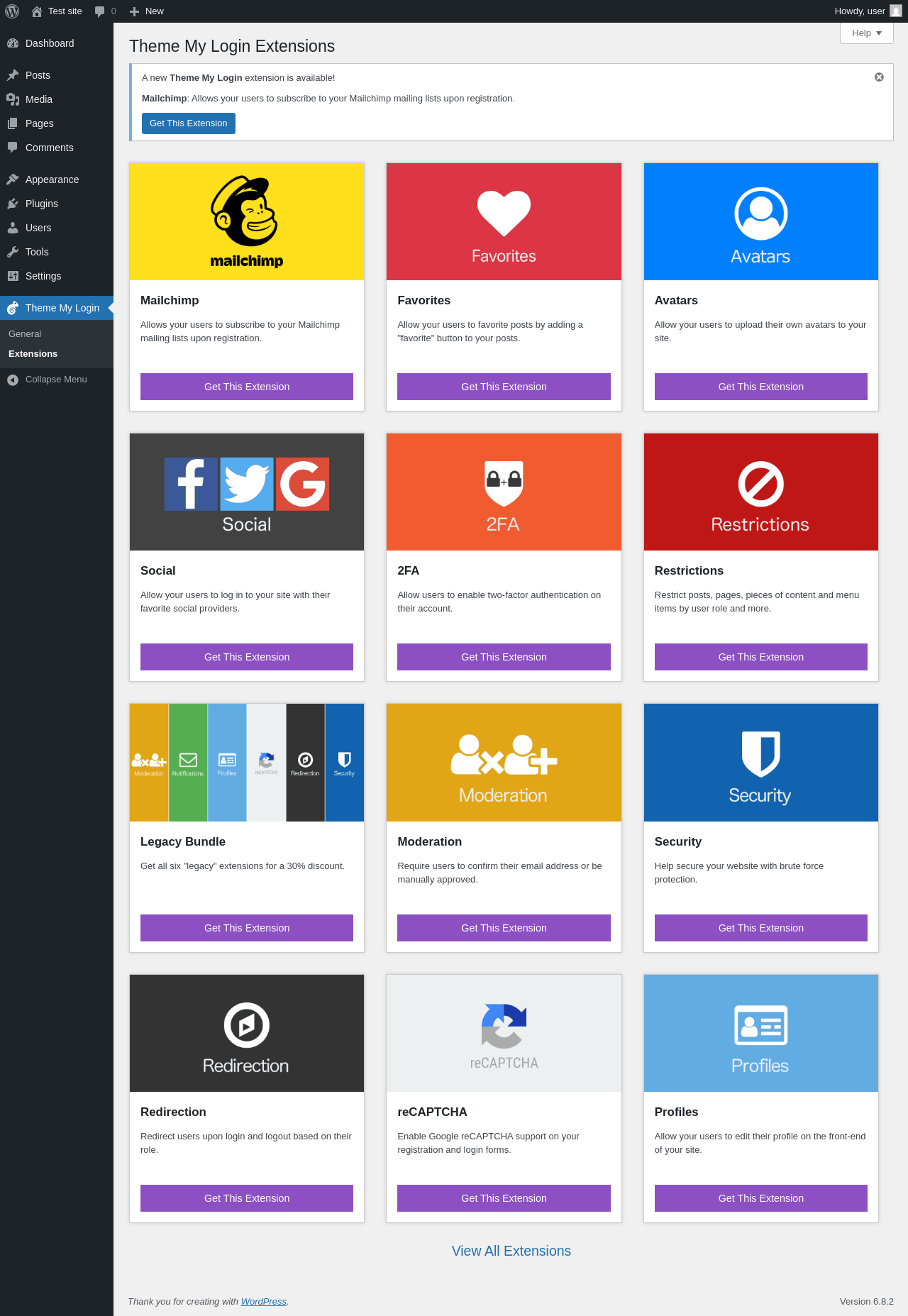This screenshot has width=908, height=1316.
Task: Click the Version 6.8.2 footer text
Action: click(x=867, y=1301)
